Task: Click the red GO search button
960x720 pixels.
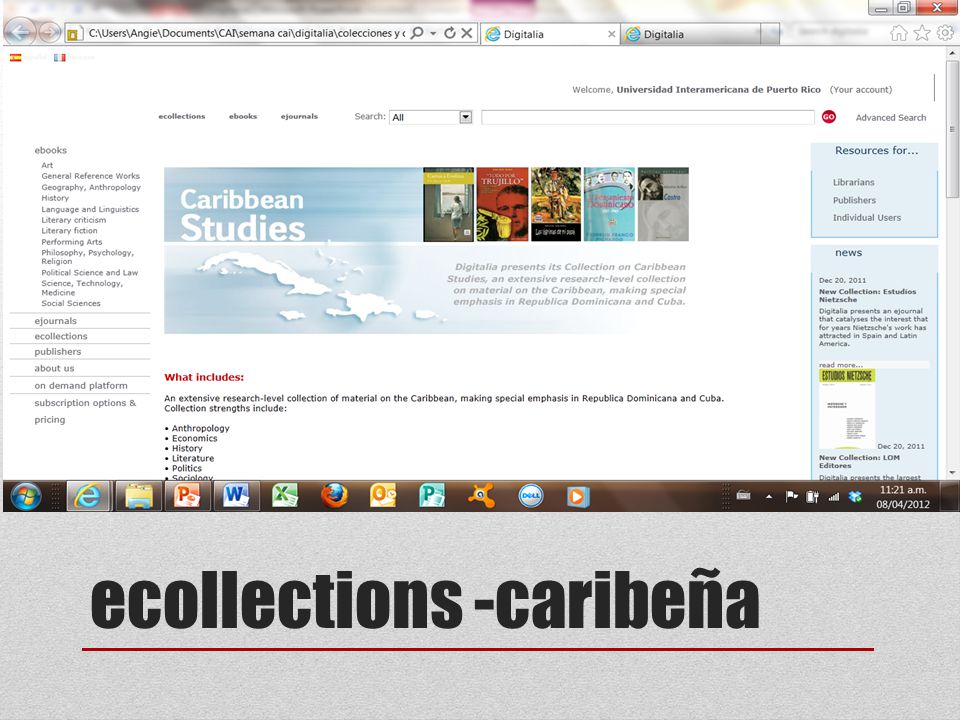Action: (828, 117)
